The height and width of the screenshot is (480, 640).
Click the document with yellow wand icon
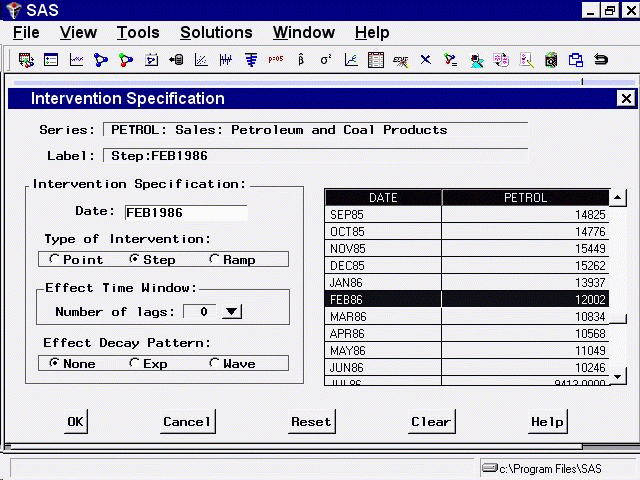[527, 60]
